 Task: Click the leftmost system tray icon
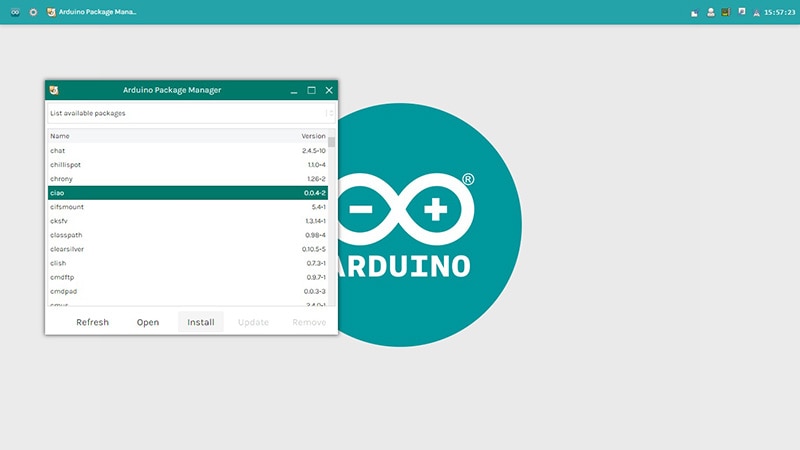point(695,12)
